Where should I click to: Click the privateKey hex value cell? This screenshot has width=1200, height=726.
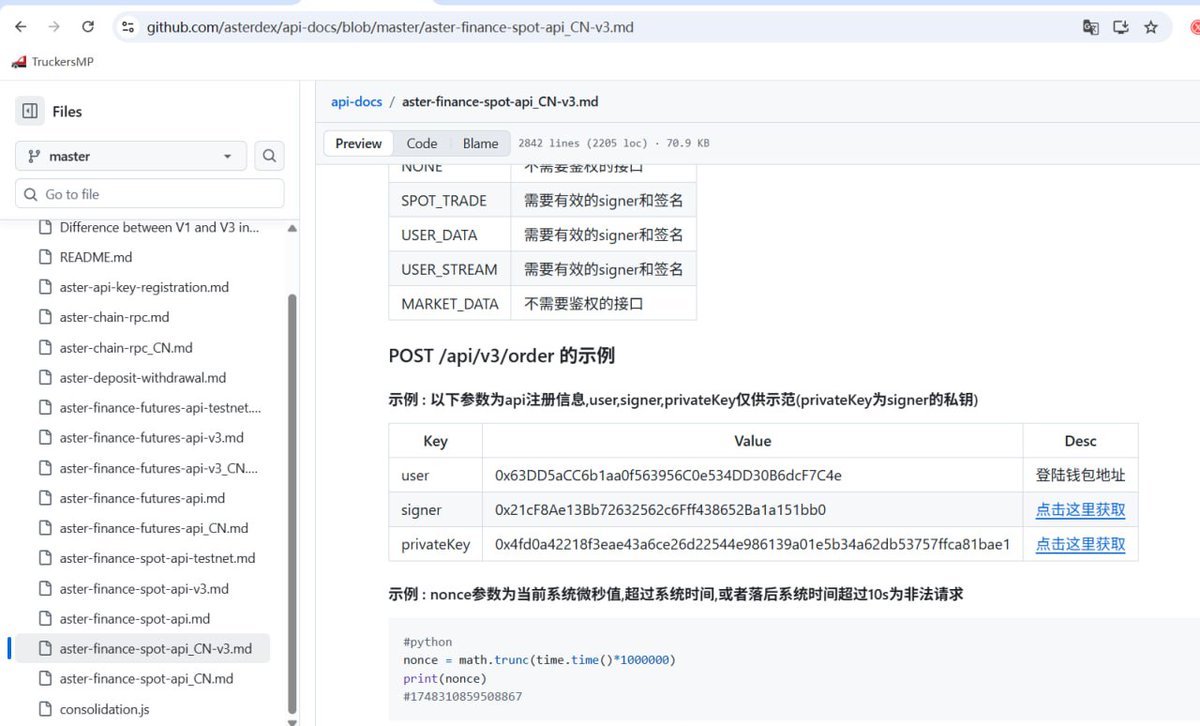click(x=752, y=544)
